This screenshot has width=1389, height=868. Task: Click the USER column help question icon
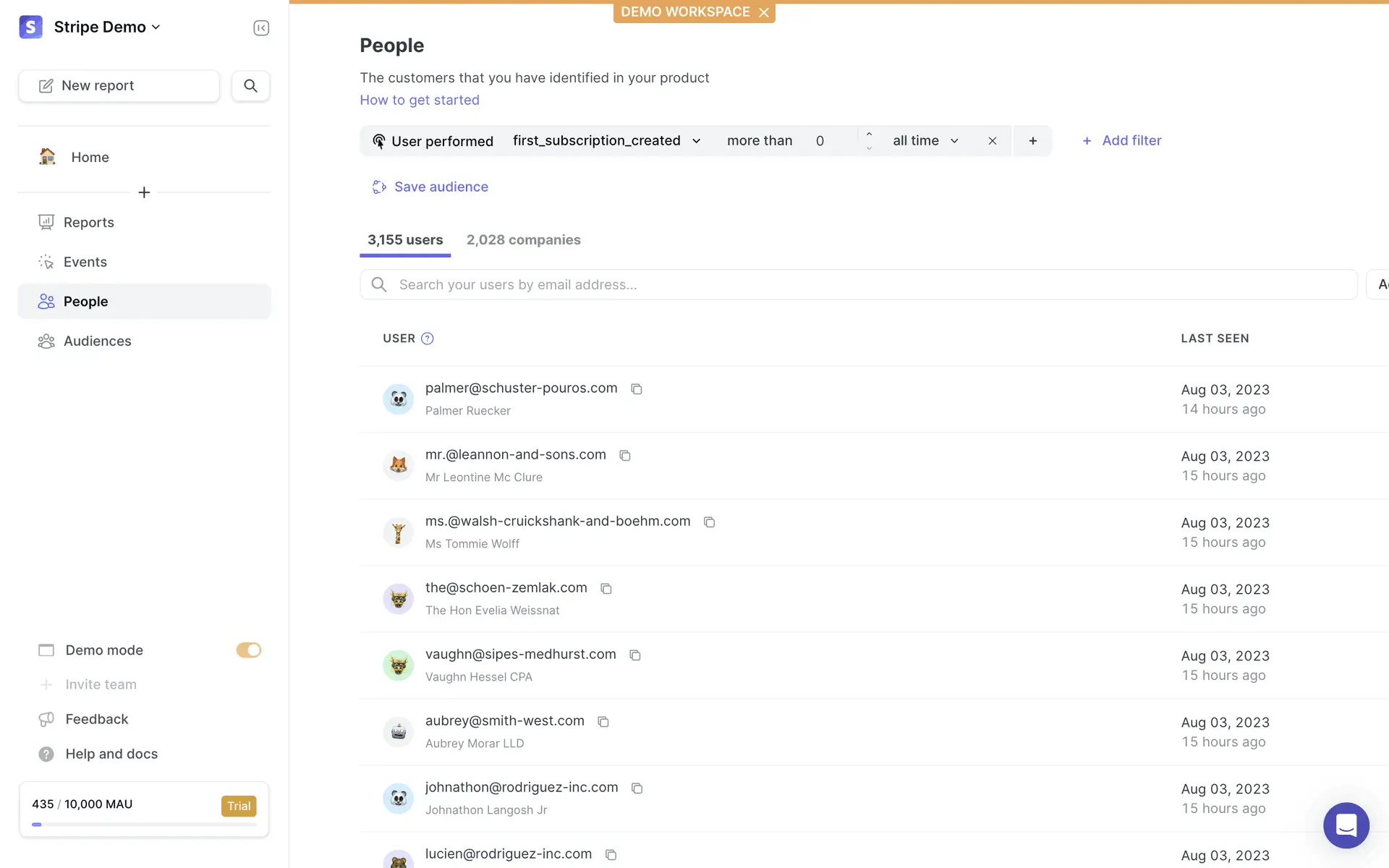tap(428, 339)
